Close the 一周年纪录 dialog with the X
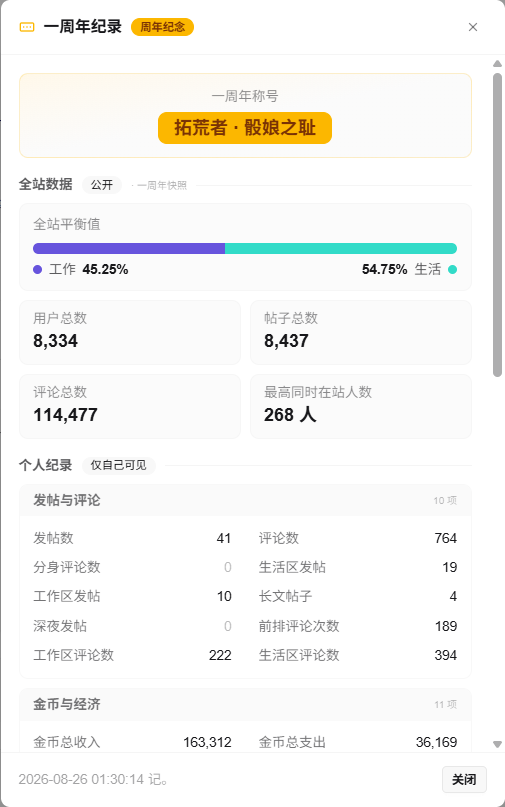505x807 pixels. [473, 27]
